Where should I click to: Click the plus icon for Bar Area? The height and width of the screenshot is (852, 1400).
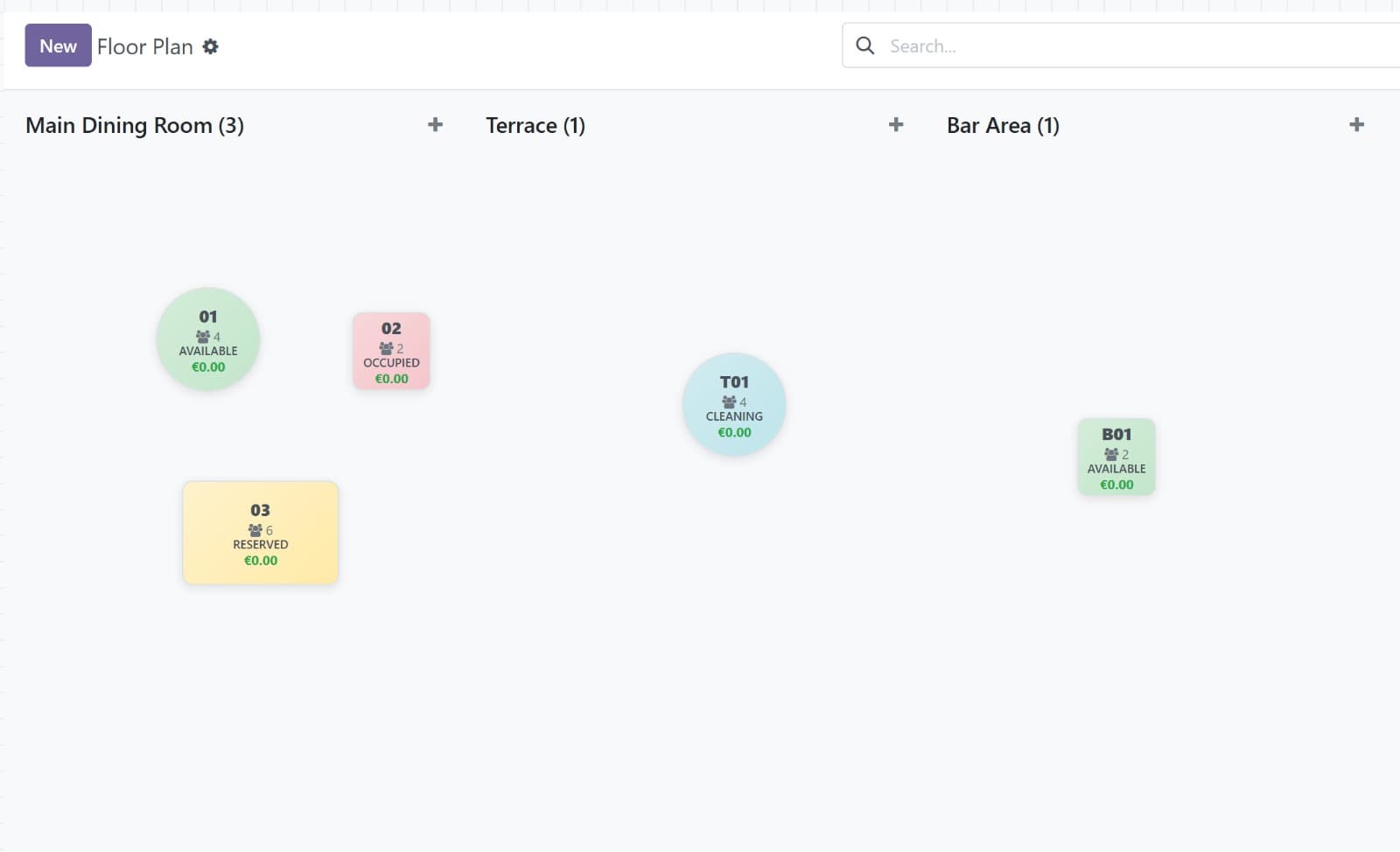click(1356, 125)
